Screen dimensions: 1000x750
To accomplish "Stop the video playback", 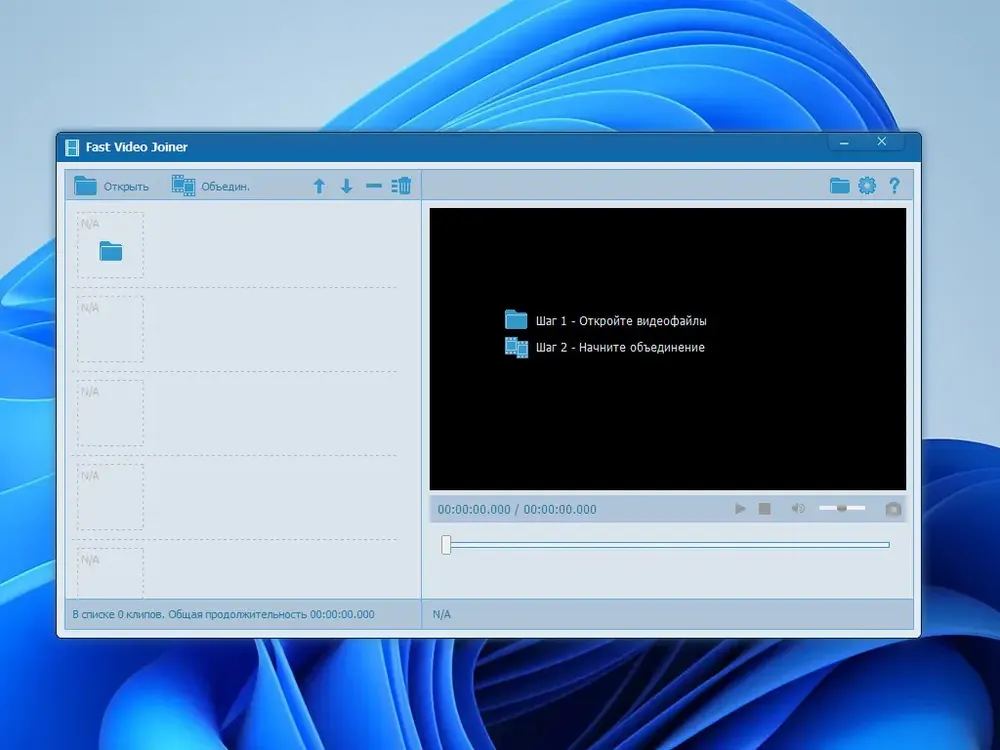I will (x=765, y=509).
